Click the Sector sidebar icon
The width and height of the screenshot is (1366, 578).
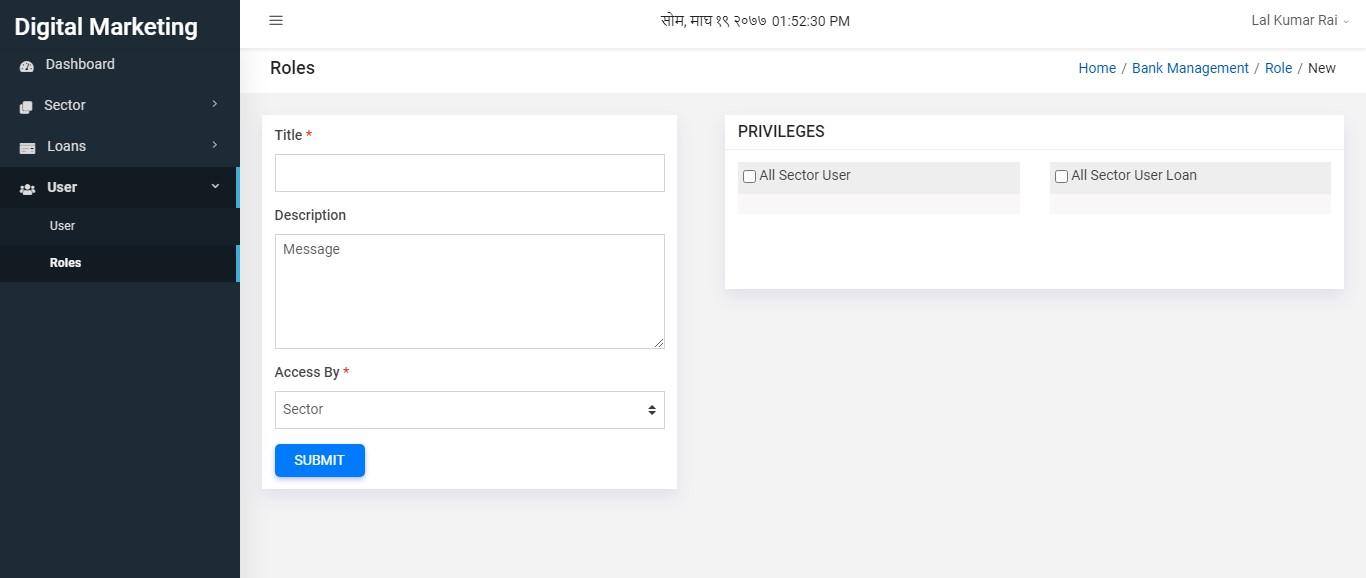(x=27, y=106)
